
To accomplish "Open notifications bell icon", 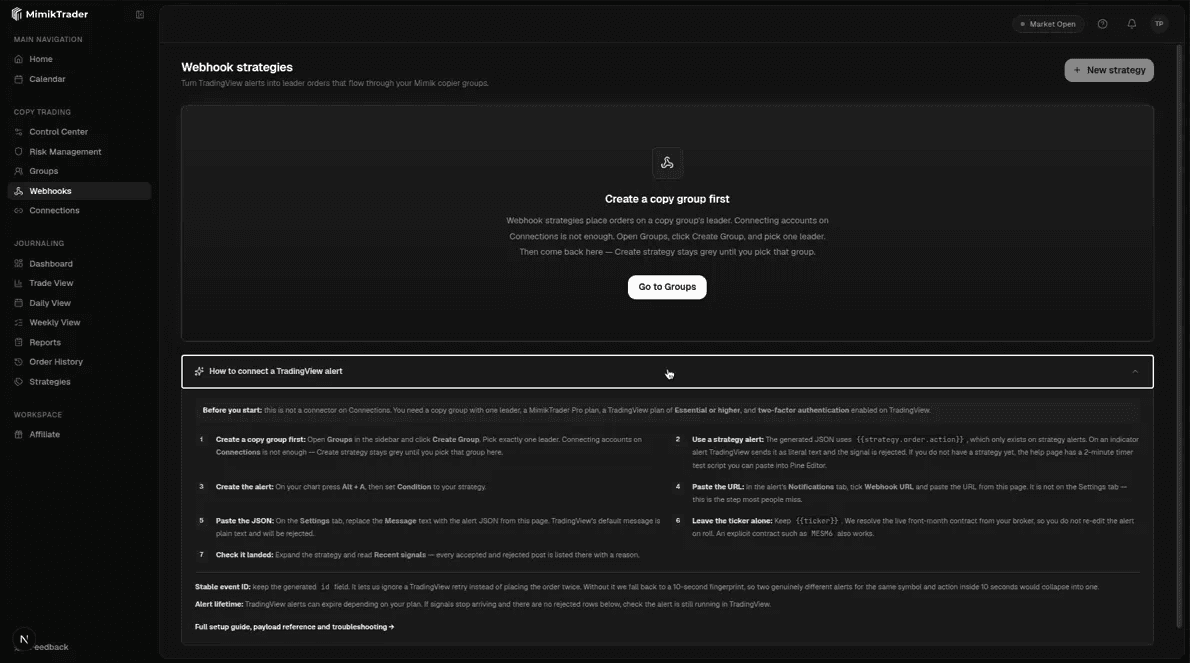I will 1132,24.
